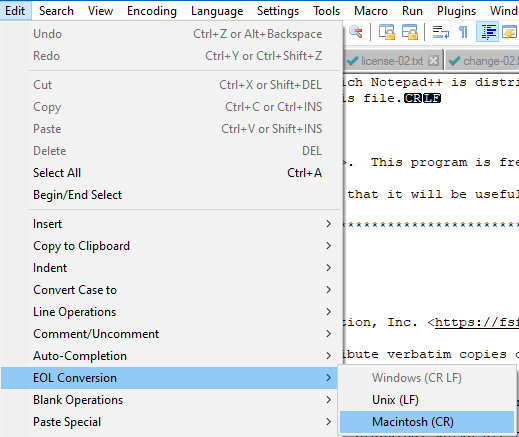
Task: Choose Copy in the Edit menu
Action: pos(172,107)
